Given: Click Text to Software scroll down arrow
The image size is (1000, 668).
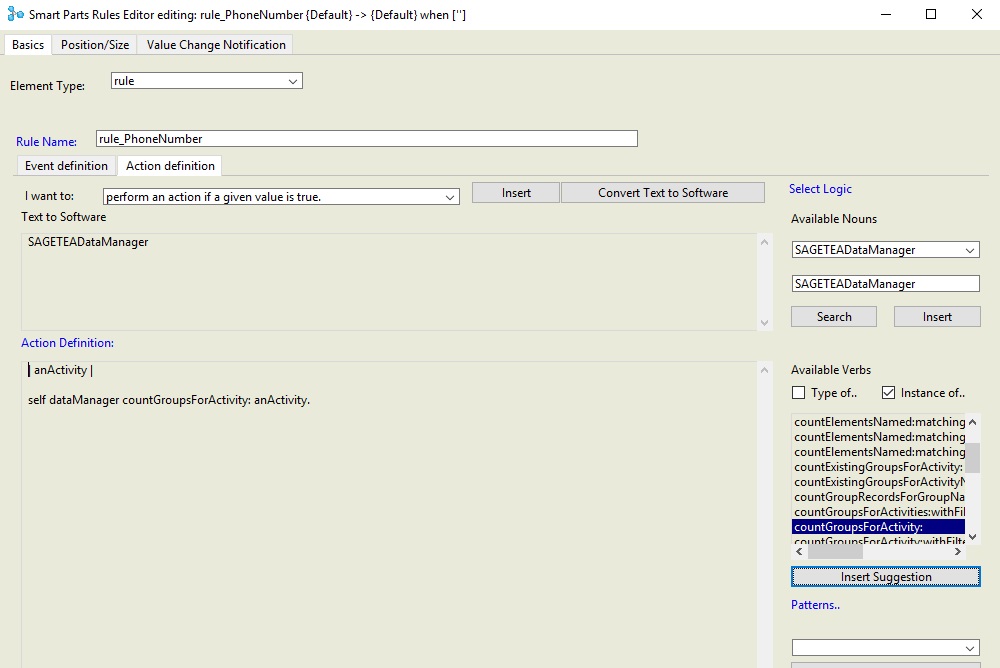Looking at the screenshot, I should [x=765, y=323].
